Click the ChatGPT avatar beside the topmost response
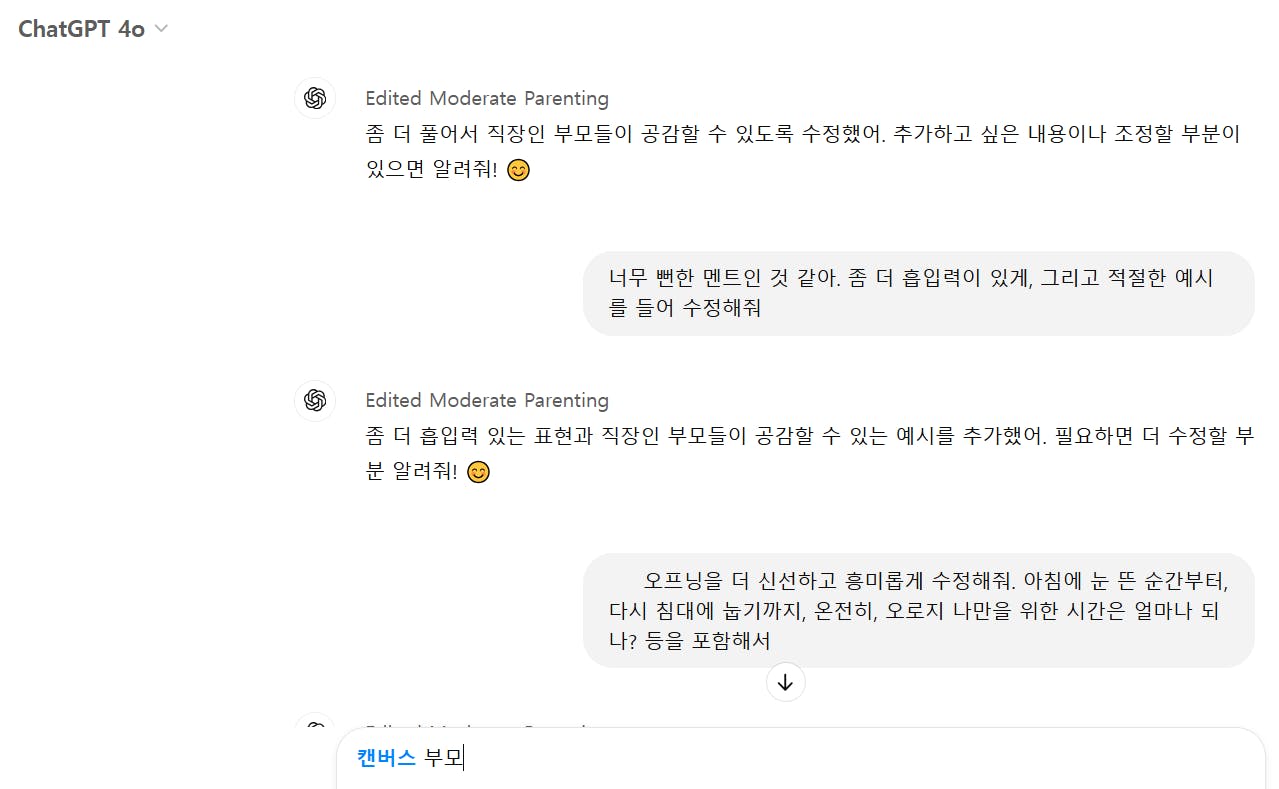The height and width of the screenshot is (789, 1279). click(315, 98)
